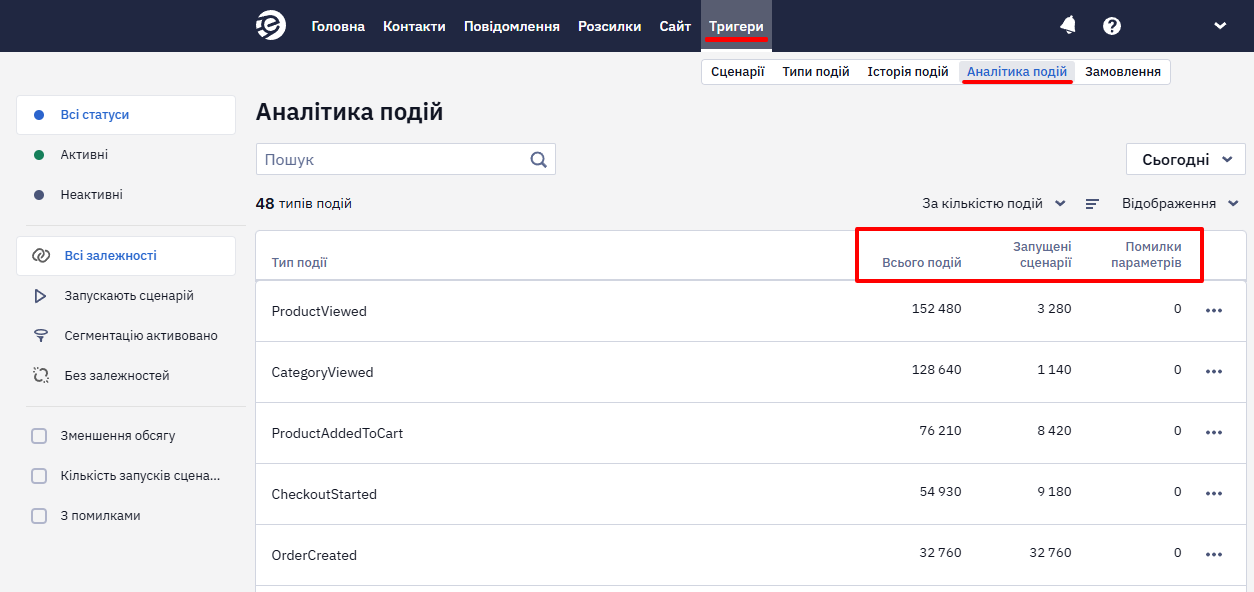Check the З помилками checkbox
The height and width of the screenshot is (592, 1254).
[x=39, y=516]
